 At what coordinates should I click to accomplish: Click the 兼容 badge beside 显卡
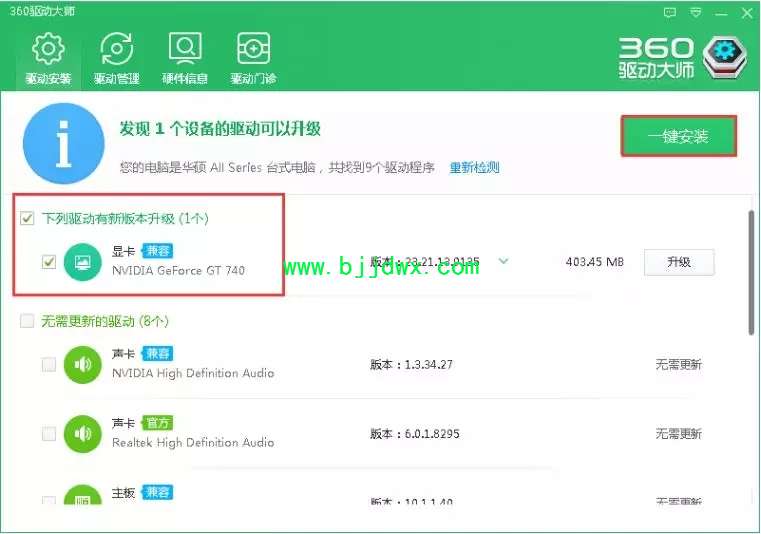tap(158, 251)
